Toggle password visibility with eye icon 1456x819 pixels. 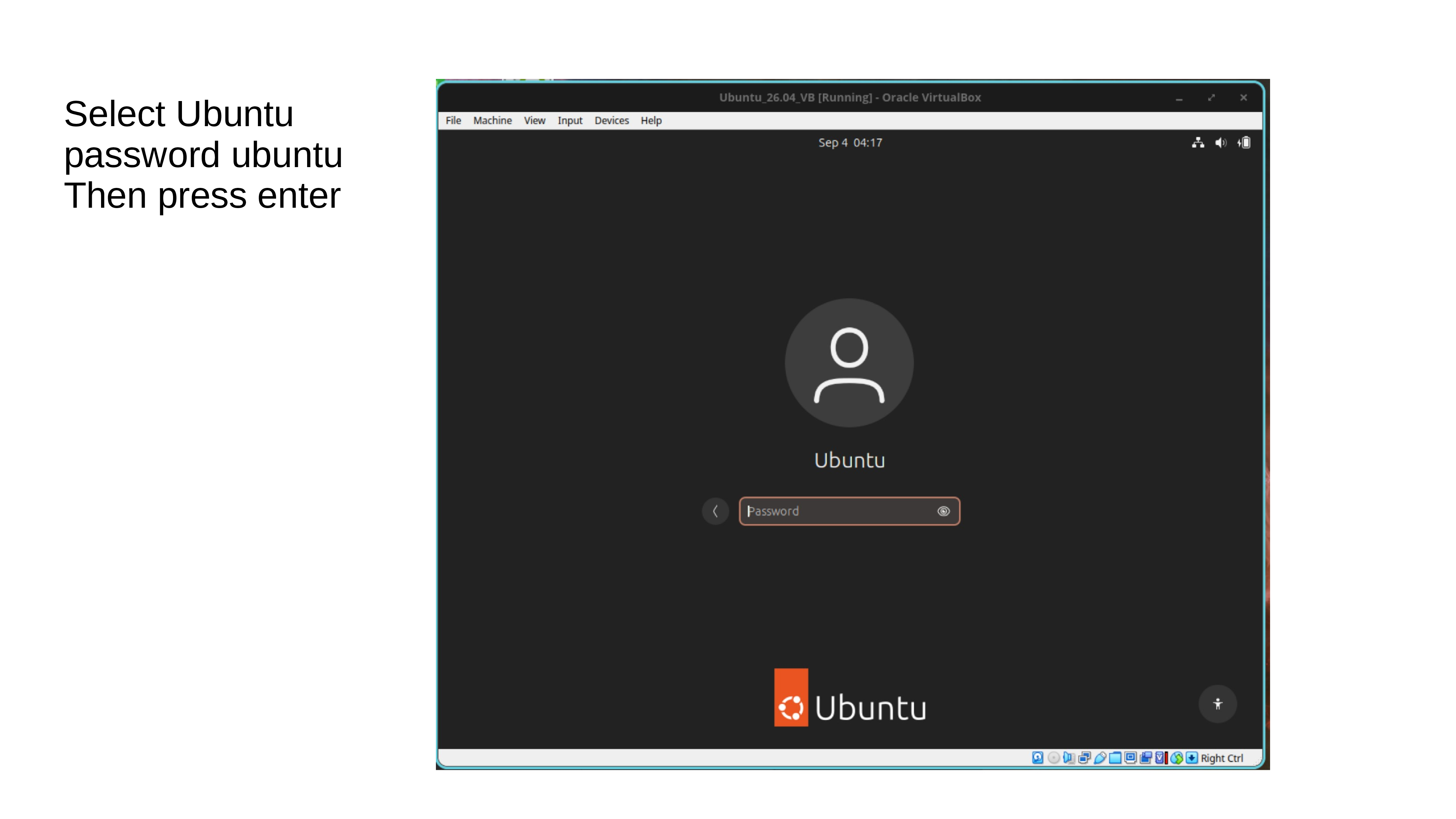tap(943, 511)
